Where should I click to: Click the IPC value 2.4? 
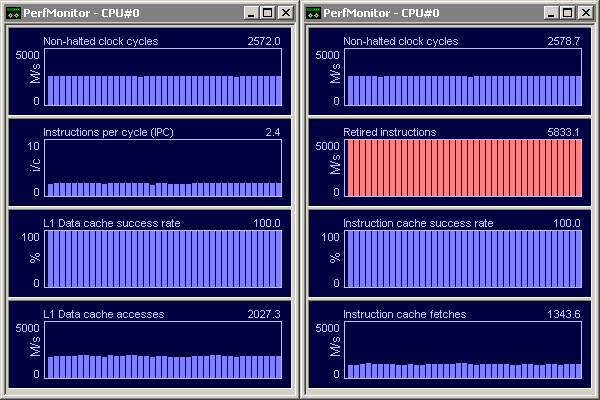coord(272,132)
